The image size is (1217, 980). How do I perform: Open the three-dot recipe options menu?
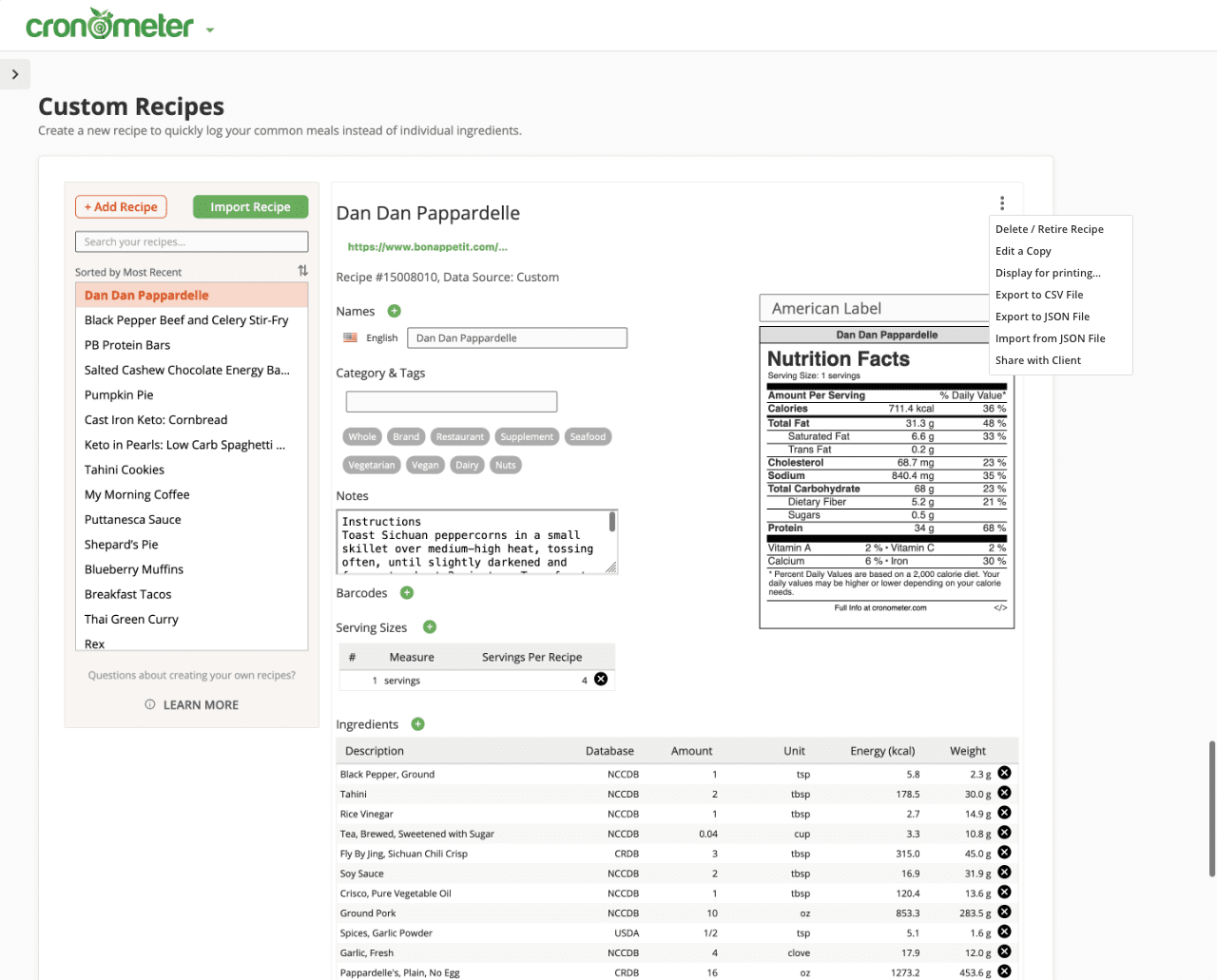tap(1002, 202)
